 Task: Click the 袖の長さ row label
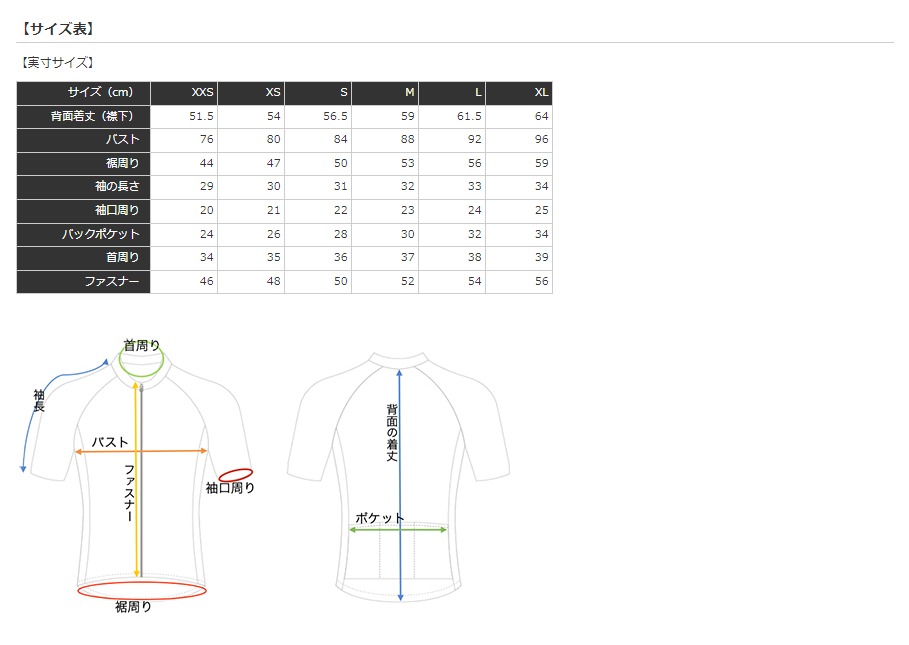(83, 187)
